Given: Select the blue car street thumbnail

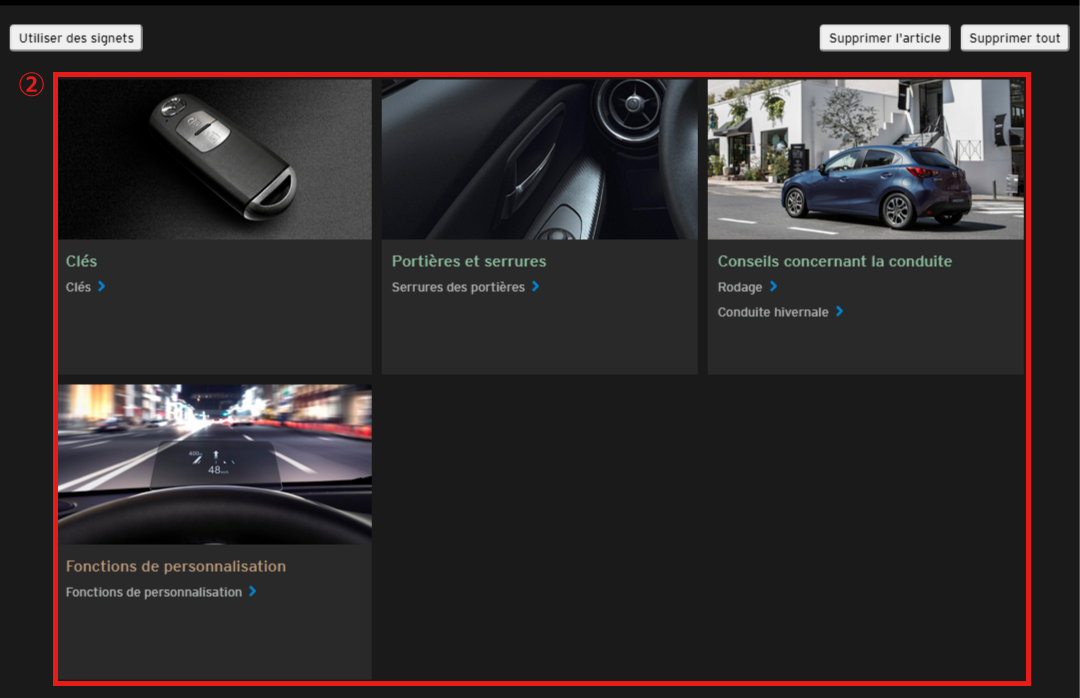Looking at the screenshot, I should [865, 159].
